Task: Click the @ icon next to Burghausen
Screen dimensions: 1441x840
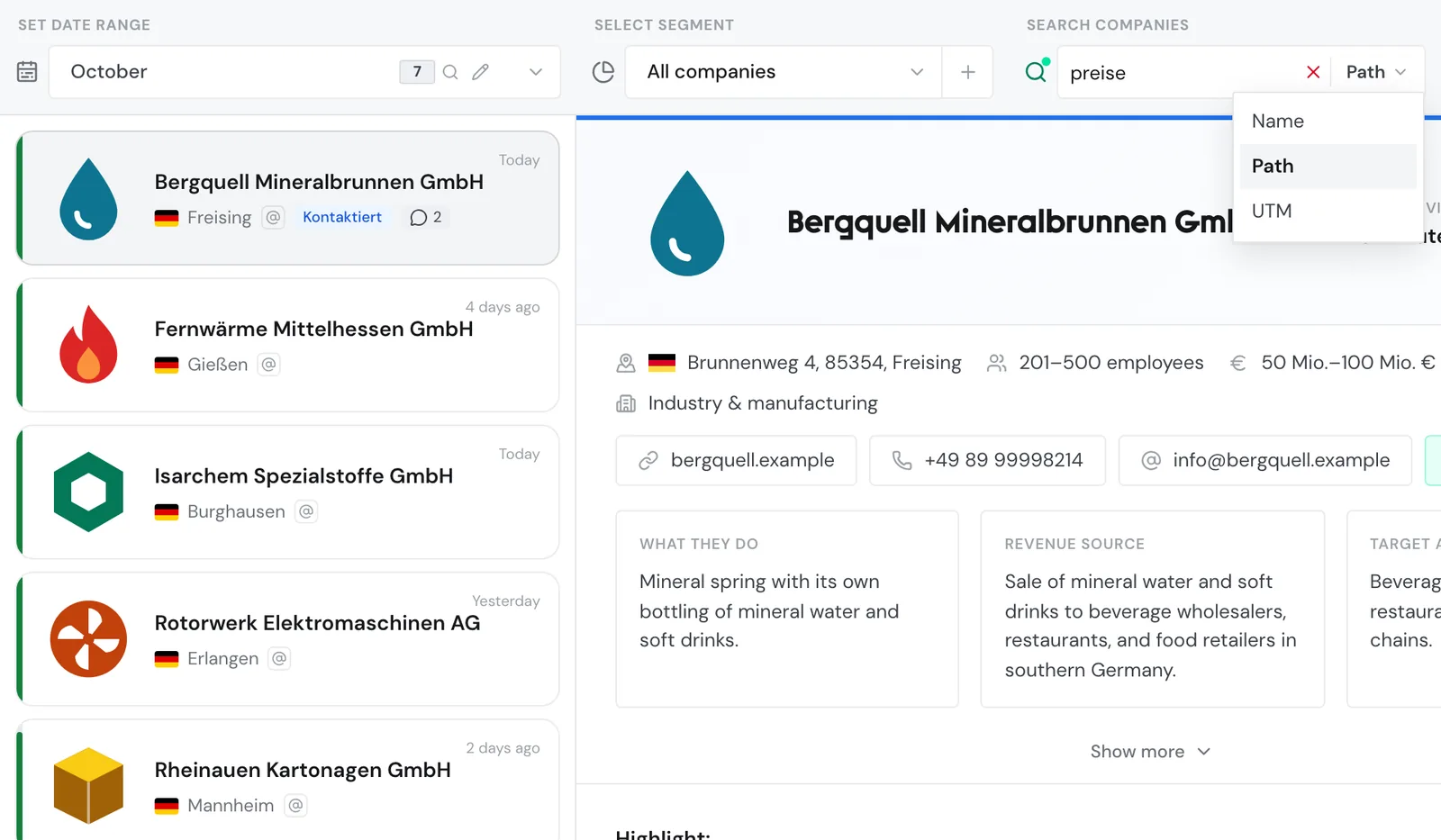Action: pyautogui.click(x=306, y=511)
